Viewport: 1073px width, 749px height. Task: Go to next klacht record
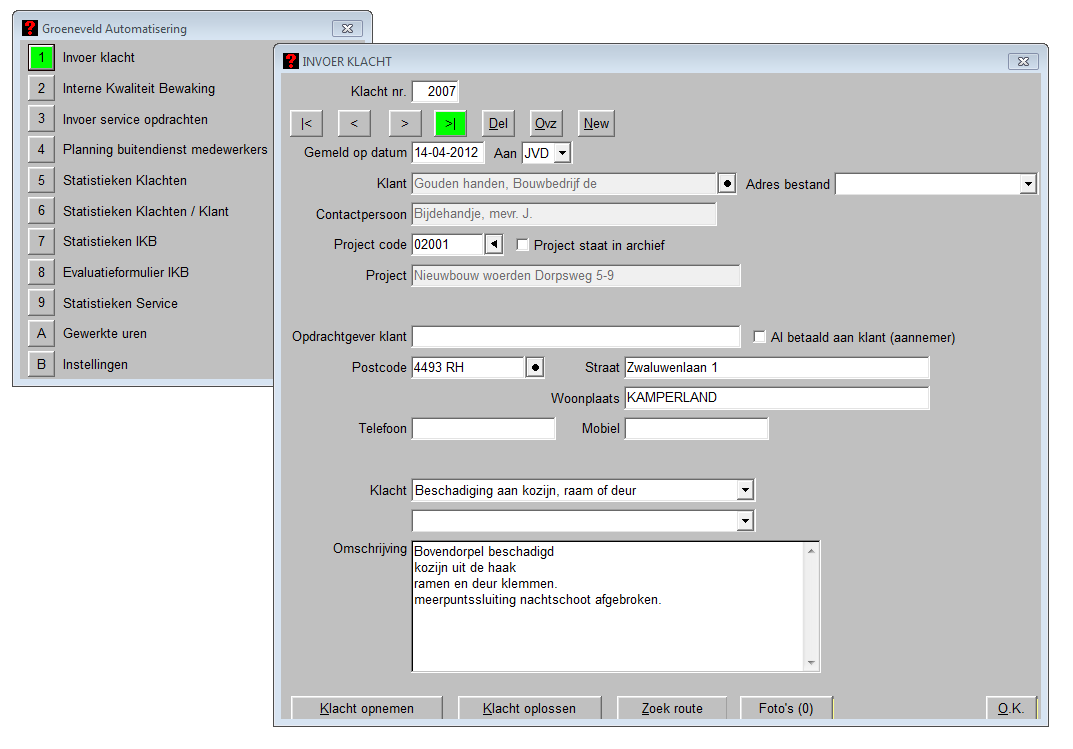point(403,124)
